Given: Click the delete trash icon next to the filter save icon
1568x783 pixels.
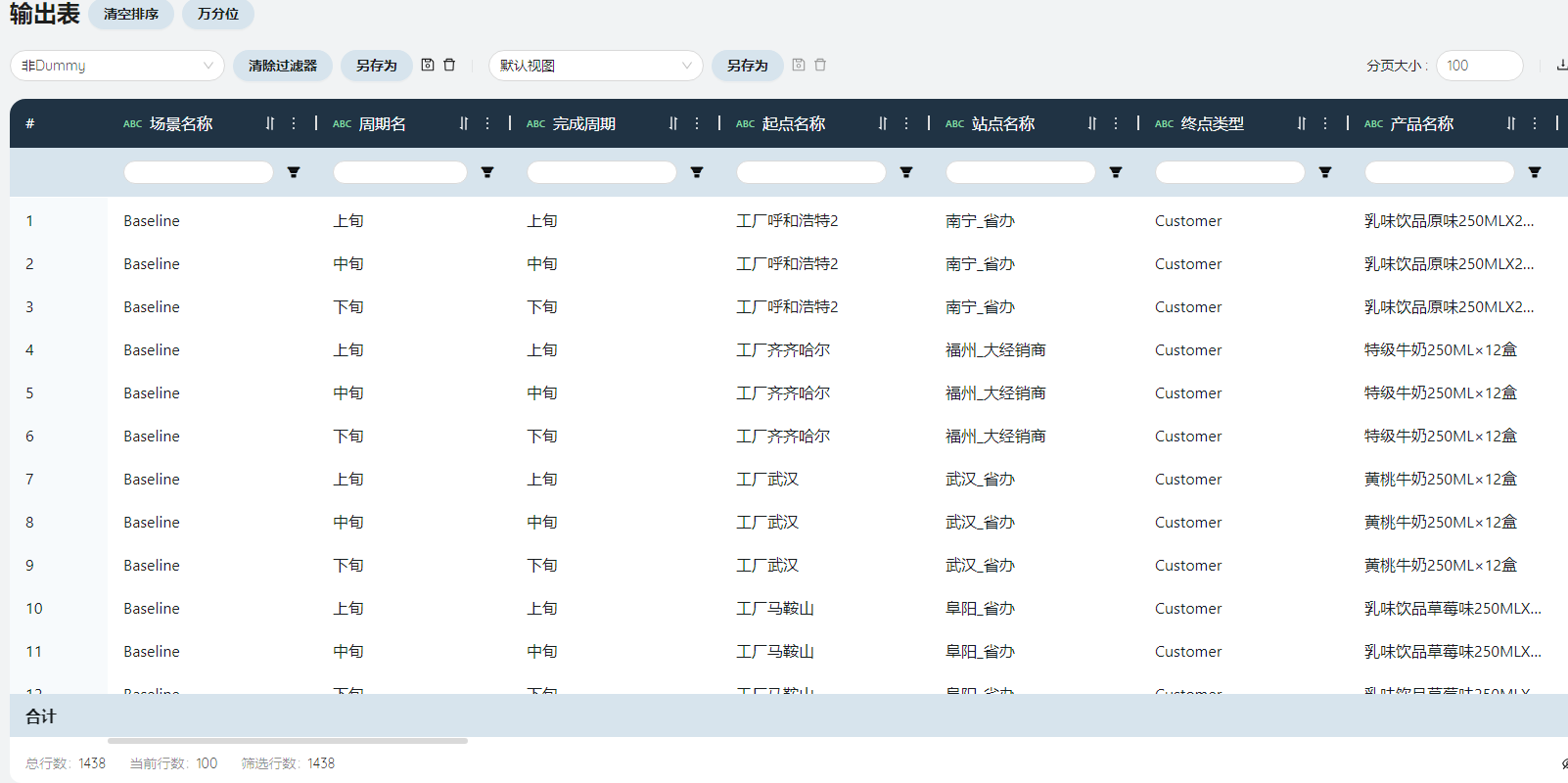Looking at the screenshot, I should [449, 65].
